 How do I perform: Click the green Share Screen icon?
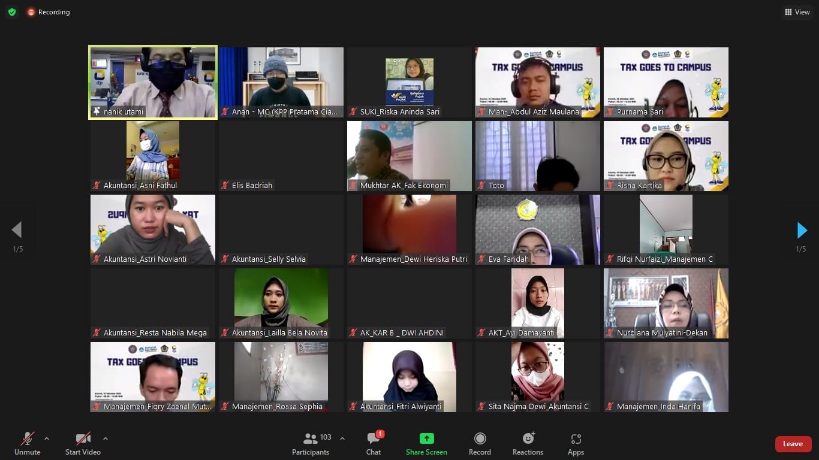(x=426, y=439)
